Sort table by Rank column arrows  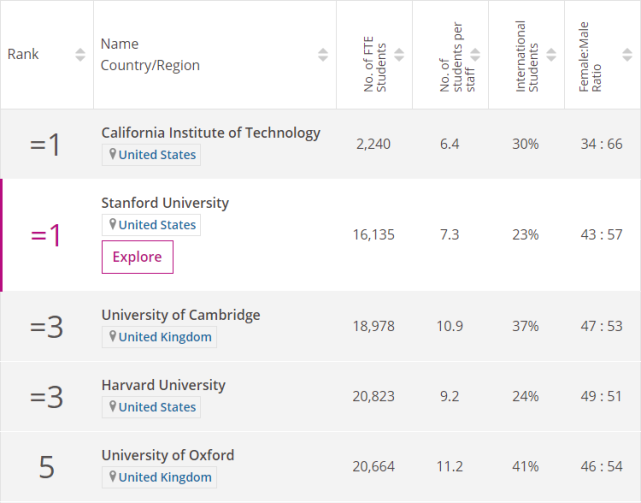click(80, 55)
